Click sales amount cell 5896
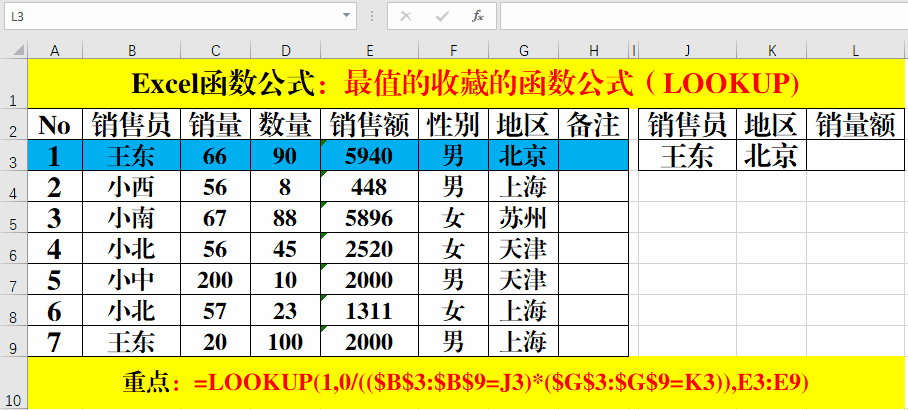Image resolution: width=908 pixels, height=410 pixels. [369, 217]
